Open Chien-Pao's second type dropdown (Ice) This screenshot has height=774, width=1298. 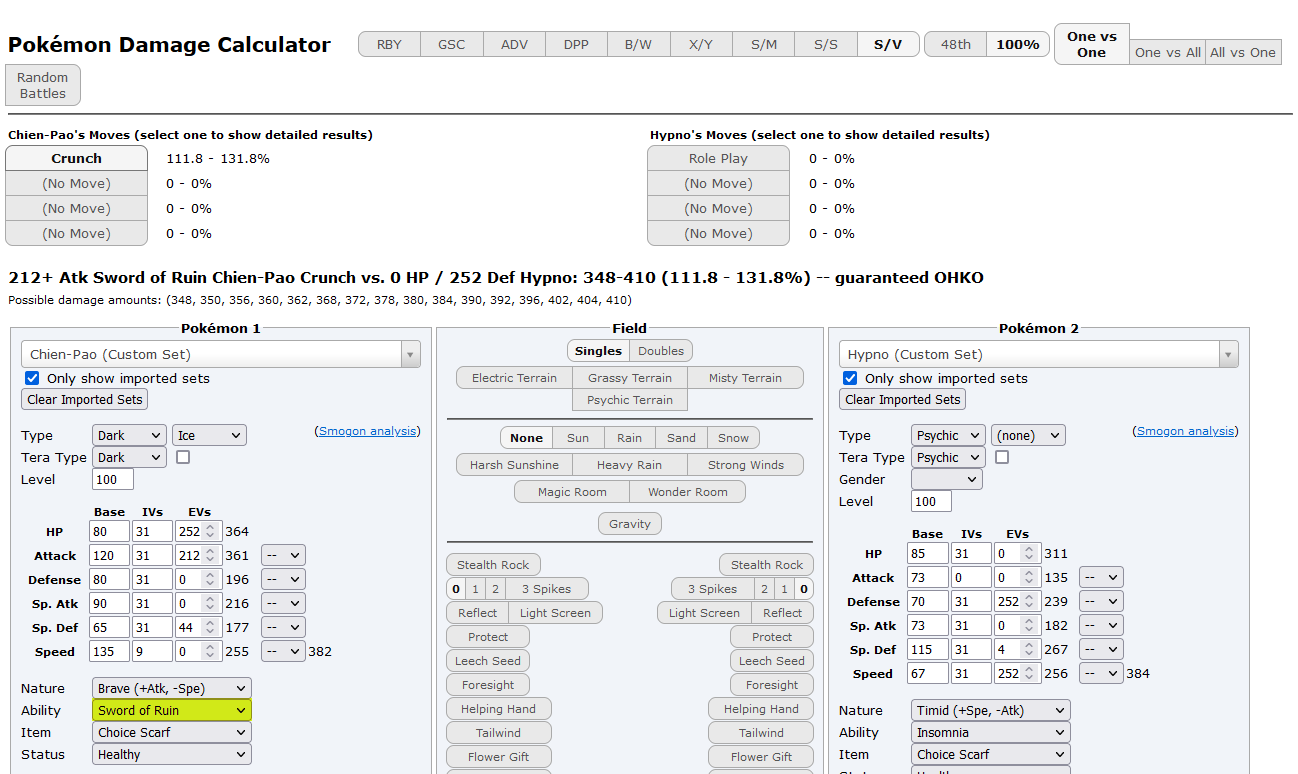point(209,435)
